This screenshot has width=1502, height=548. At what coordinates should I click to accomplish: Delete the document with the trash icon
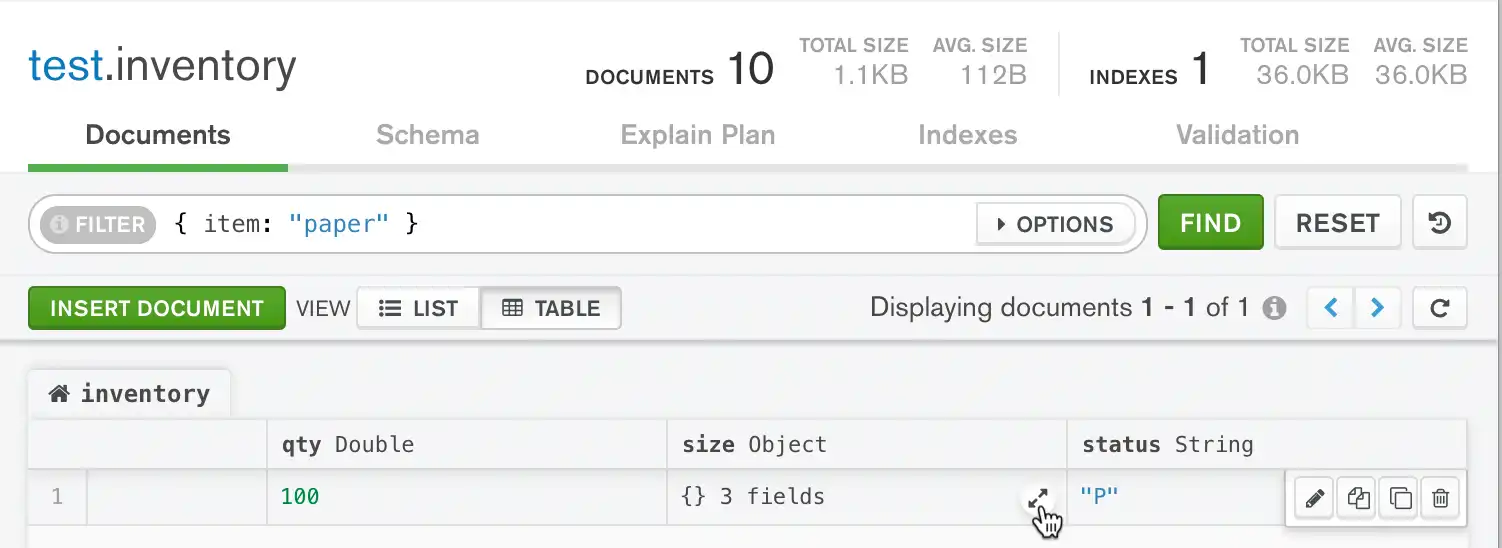[1441, 497]
